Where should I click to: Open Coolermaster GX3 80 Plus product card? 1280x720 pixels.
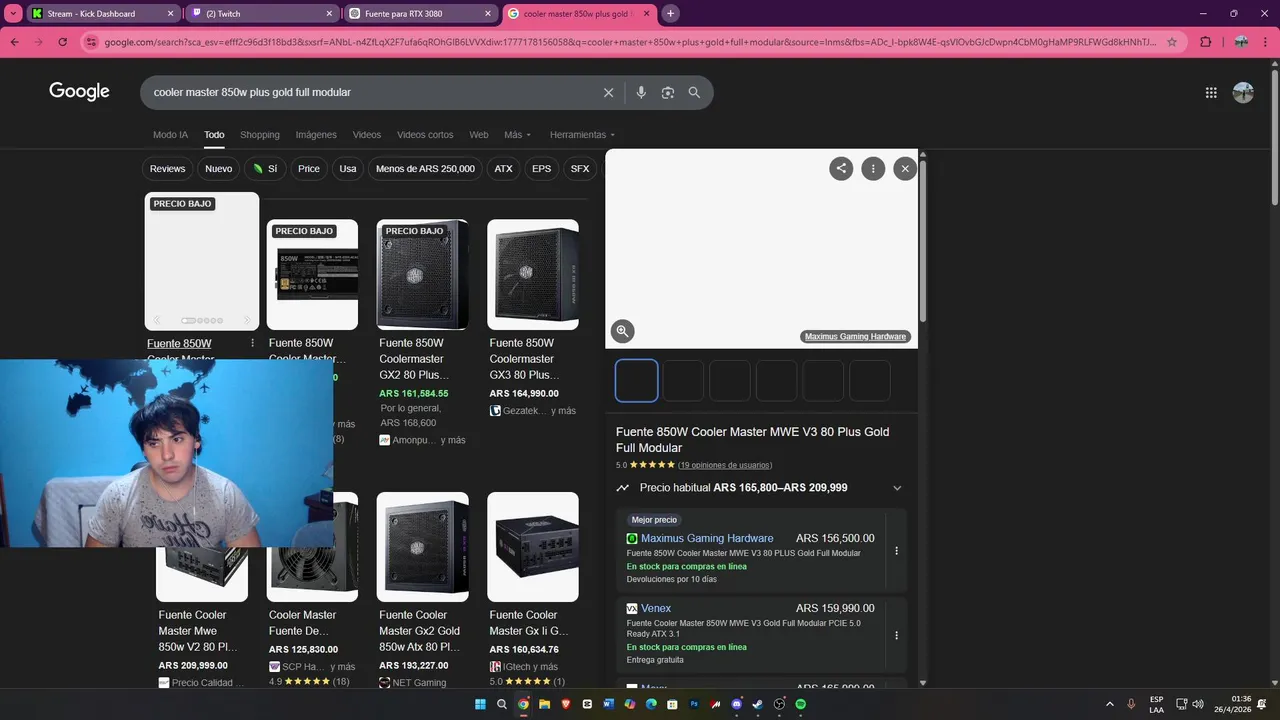[532, 320]
